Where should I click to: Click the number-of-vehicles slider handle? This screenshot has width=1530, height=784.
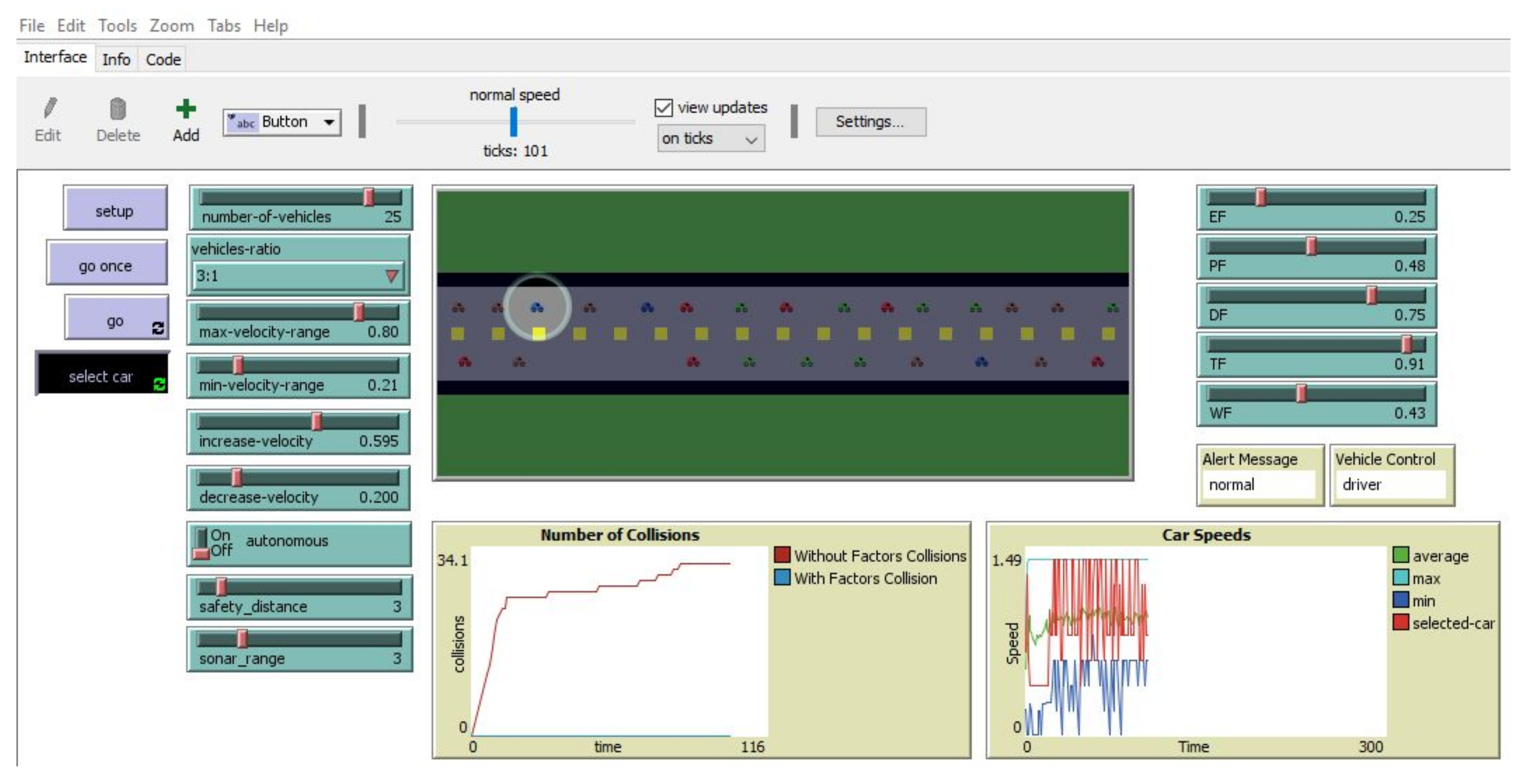368,197
